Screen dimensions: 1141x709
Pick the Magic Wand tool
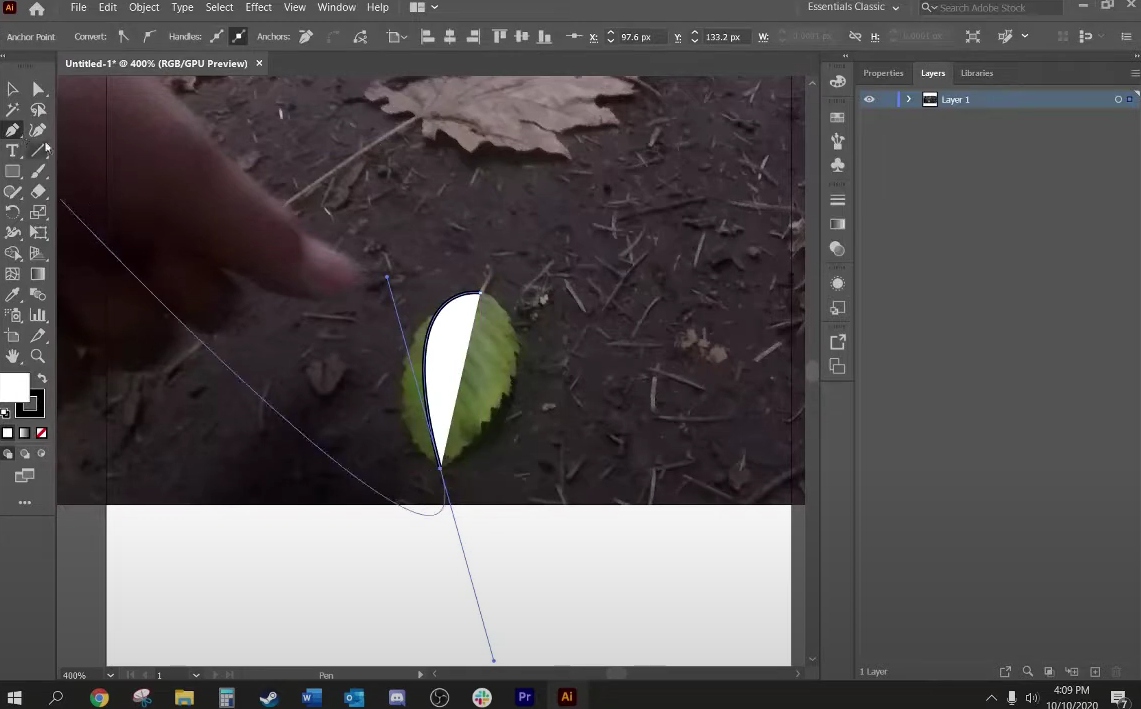[12, 110]
